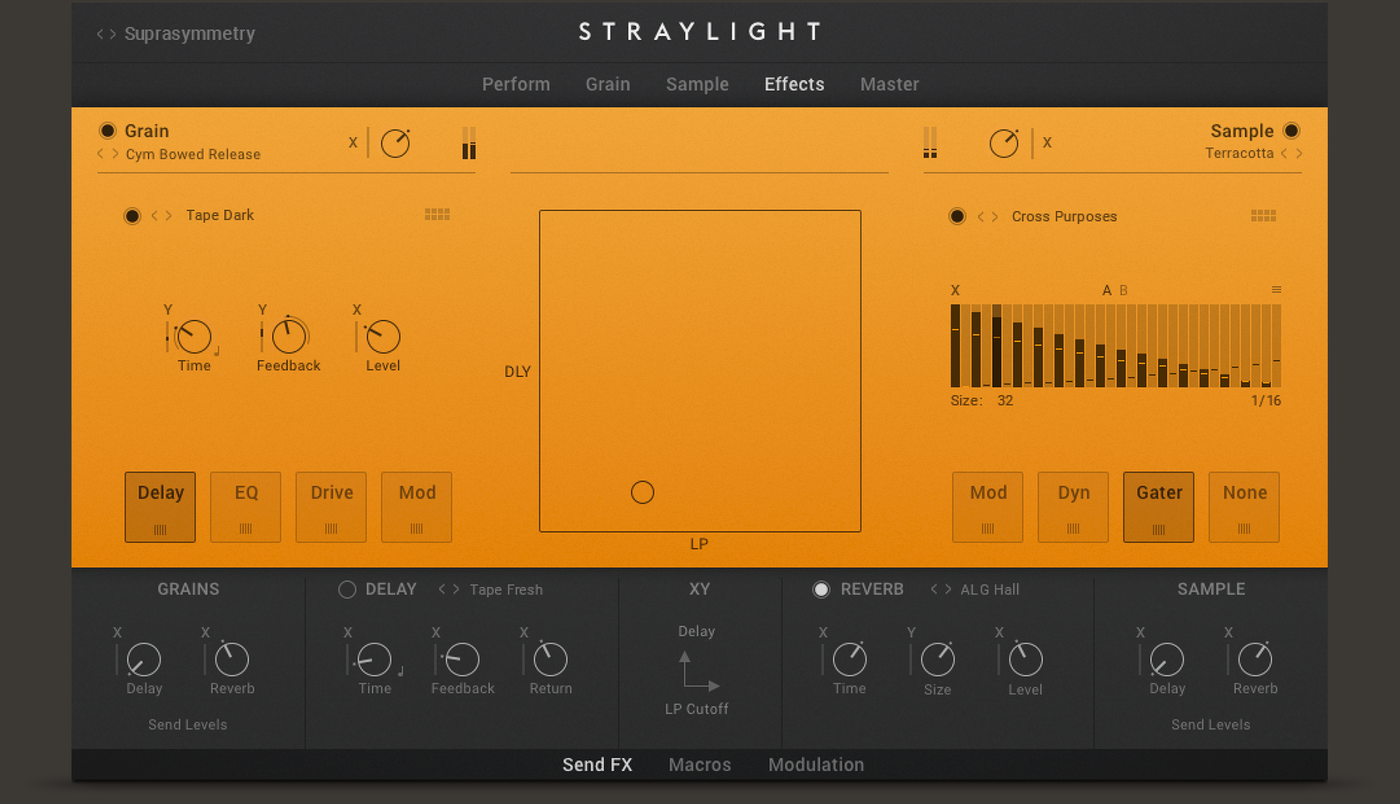The height and width of the screenshot is (804, 1400).
Task: Select previous Tape Fresh delay preset arrow
Action: [x=442, y=590]
